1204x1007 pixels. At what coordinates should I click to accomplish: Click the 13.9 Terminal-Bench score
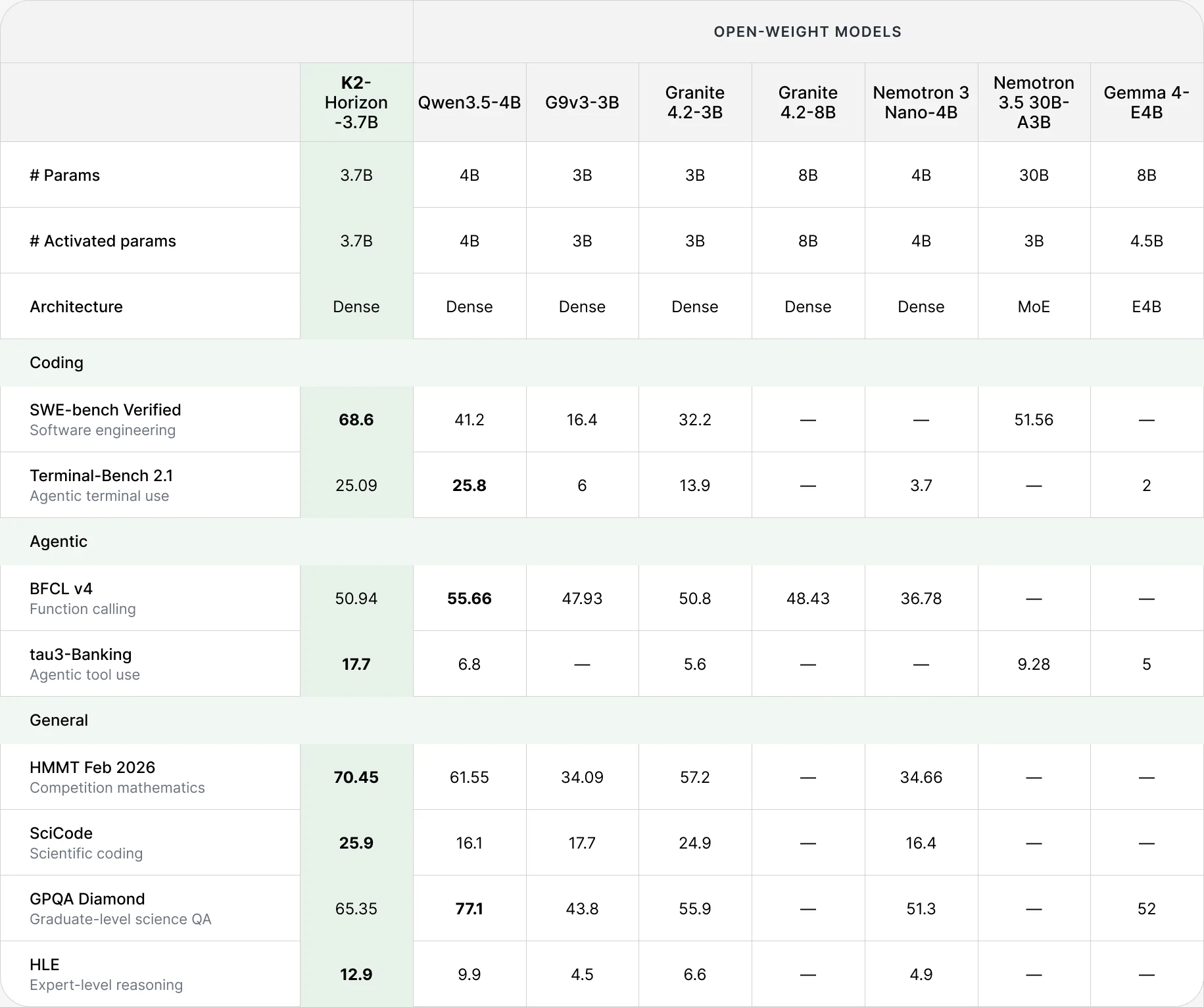[x=695, y=486]
